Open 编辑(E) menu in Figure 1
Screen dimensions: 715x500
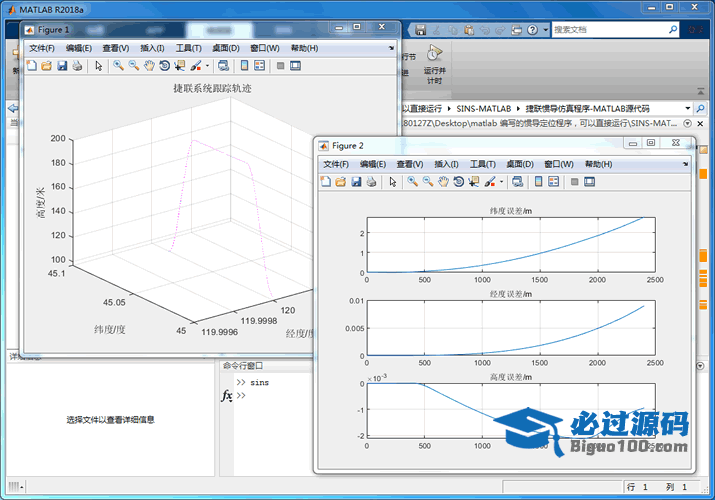(79, 48)
